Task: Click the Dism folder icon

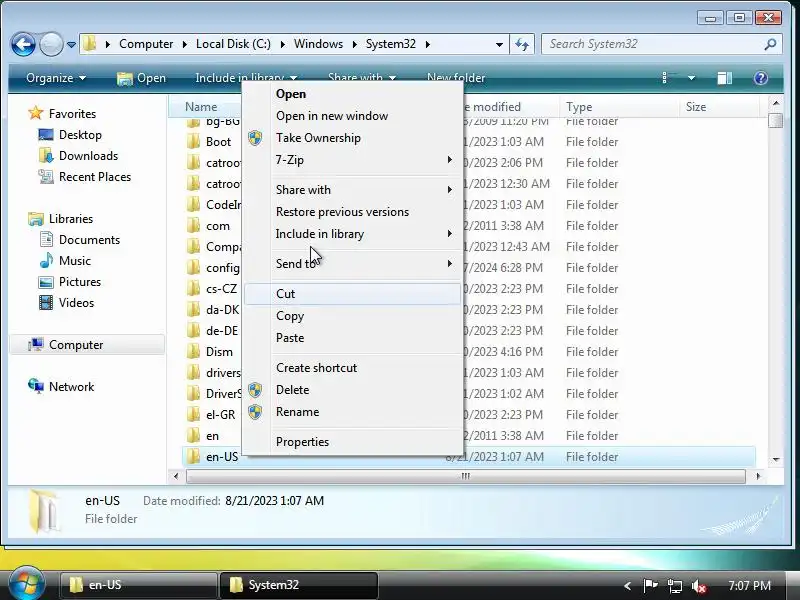Action: [193, 352]
